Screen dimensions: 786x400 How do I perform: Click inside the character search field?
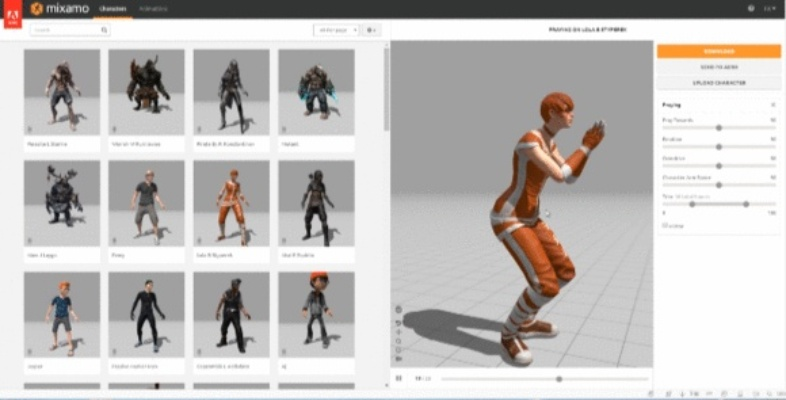66,30
